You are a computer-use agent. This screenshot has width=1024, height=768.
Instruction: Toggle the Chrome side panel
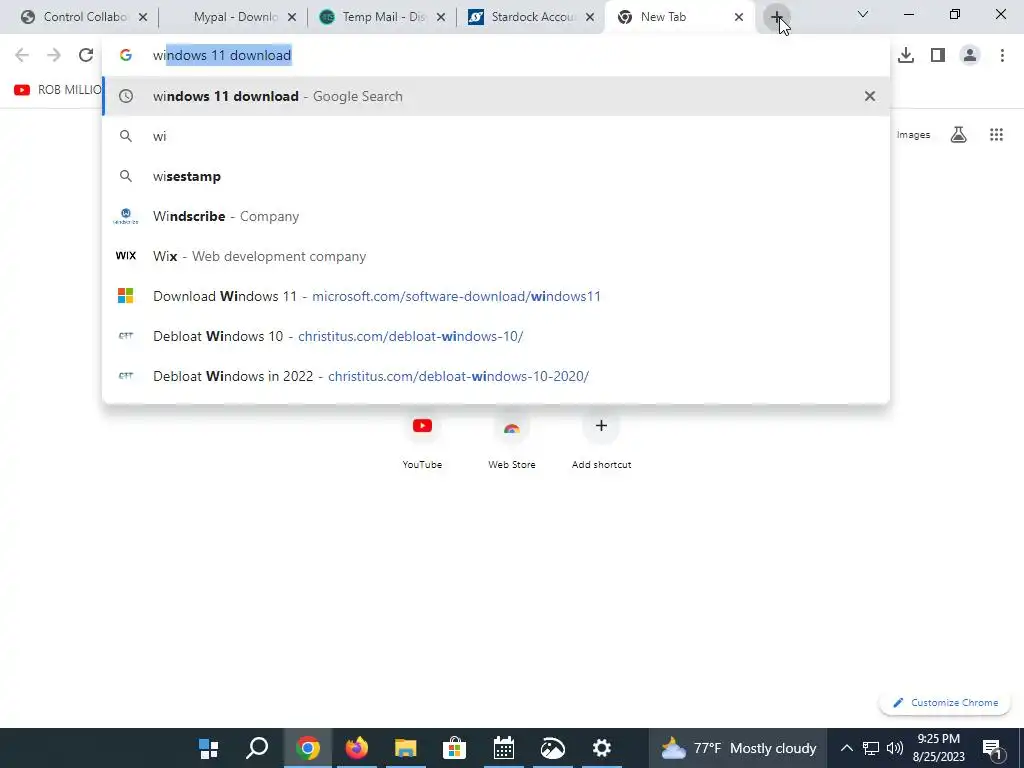tap(938, 56)
